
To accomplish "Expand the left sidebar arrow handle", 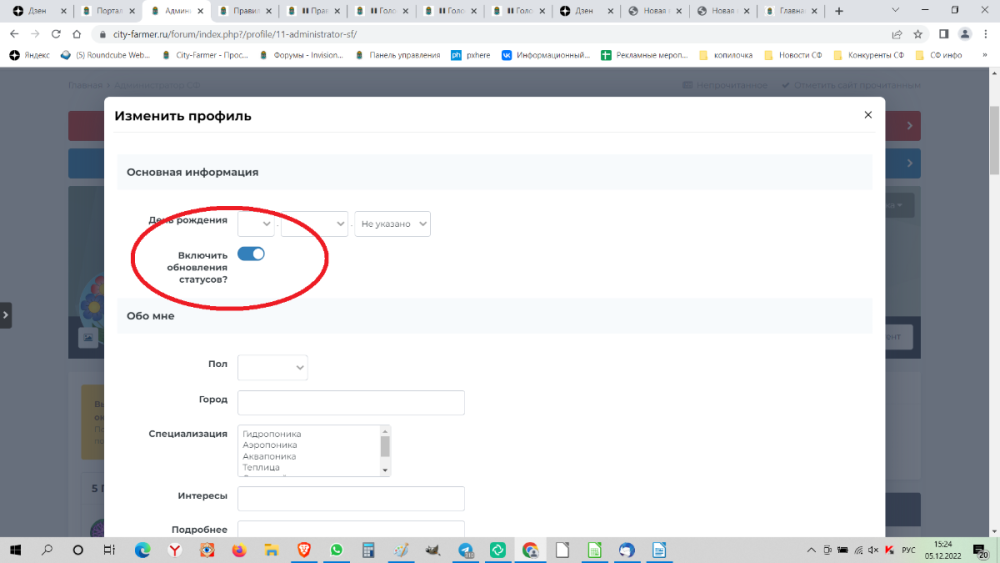I will (x=6, y=315).
